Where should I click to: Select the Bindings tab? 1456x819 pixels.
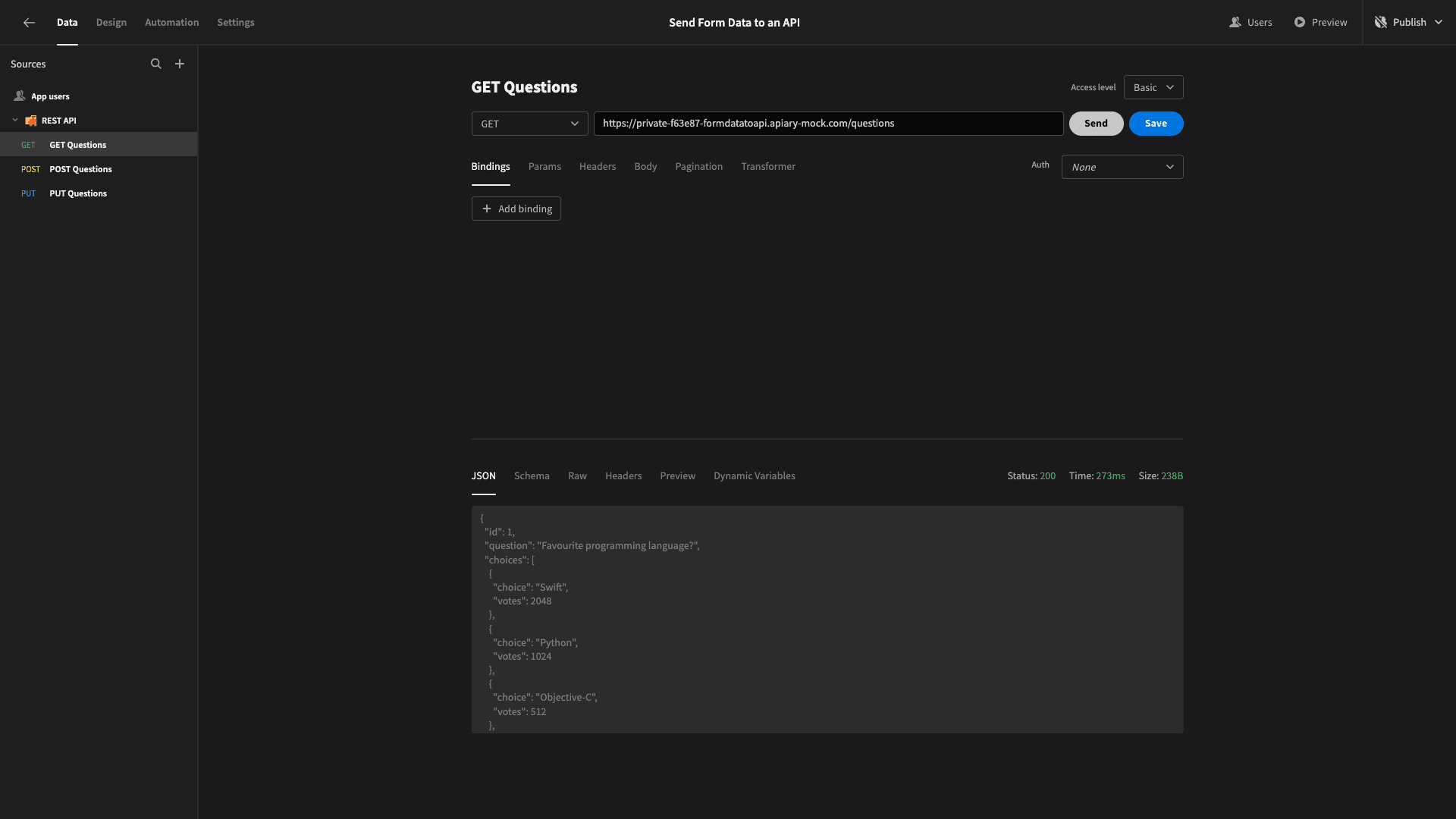click(x=491, y=167)
